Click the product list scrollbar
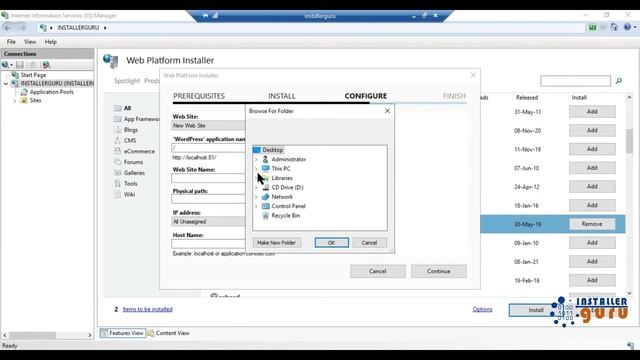Viewport: 640px width, 360px height. point(629,141)
